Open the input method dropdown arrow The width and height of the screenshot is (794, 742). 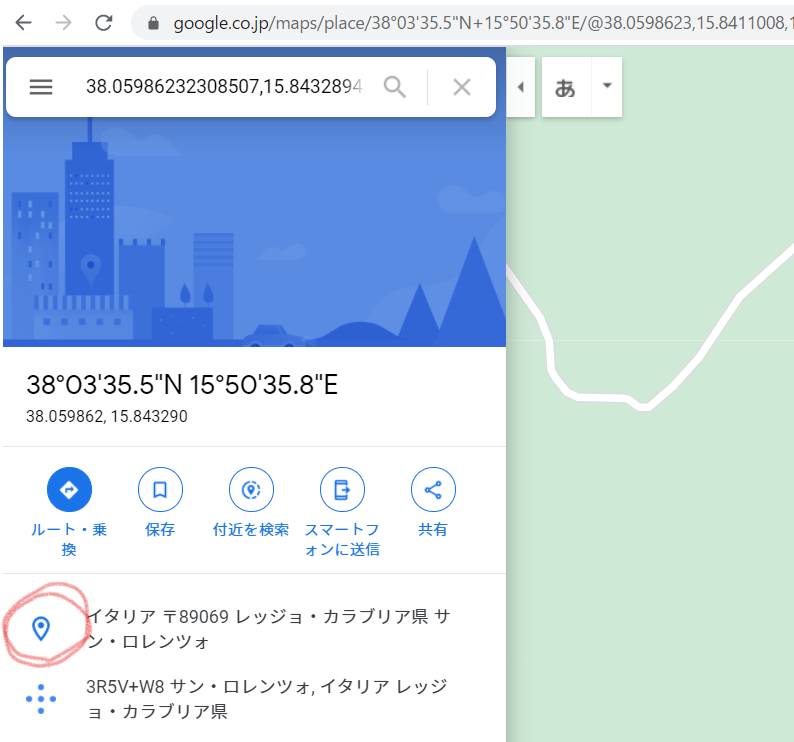[x=607, y=86]
